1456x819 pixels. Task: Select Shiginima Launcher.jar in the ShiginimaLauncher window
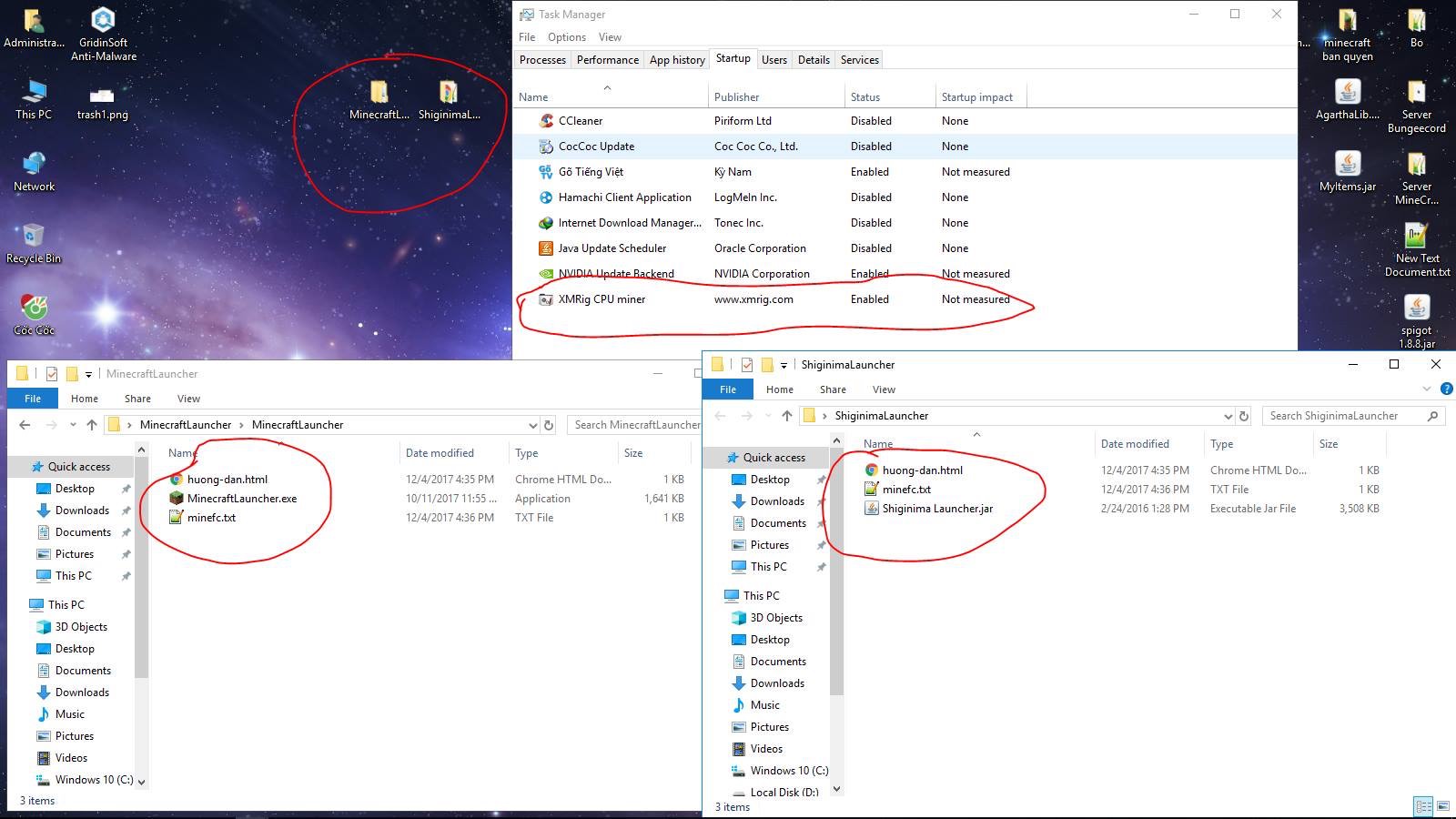(937, 509)
